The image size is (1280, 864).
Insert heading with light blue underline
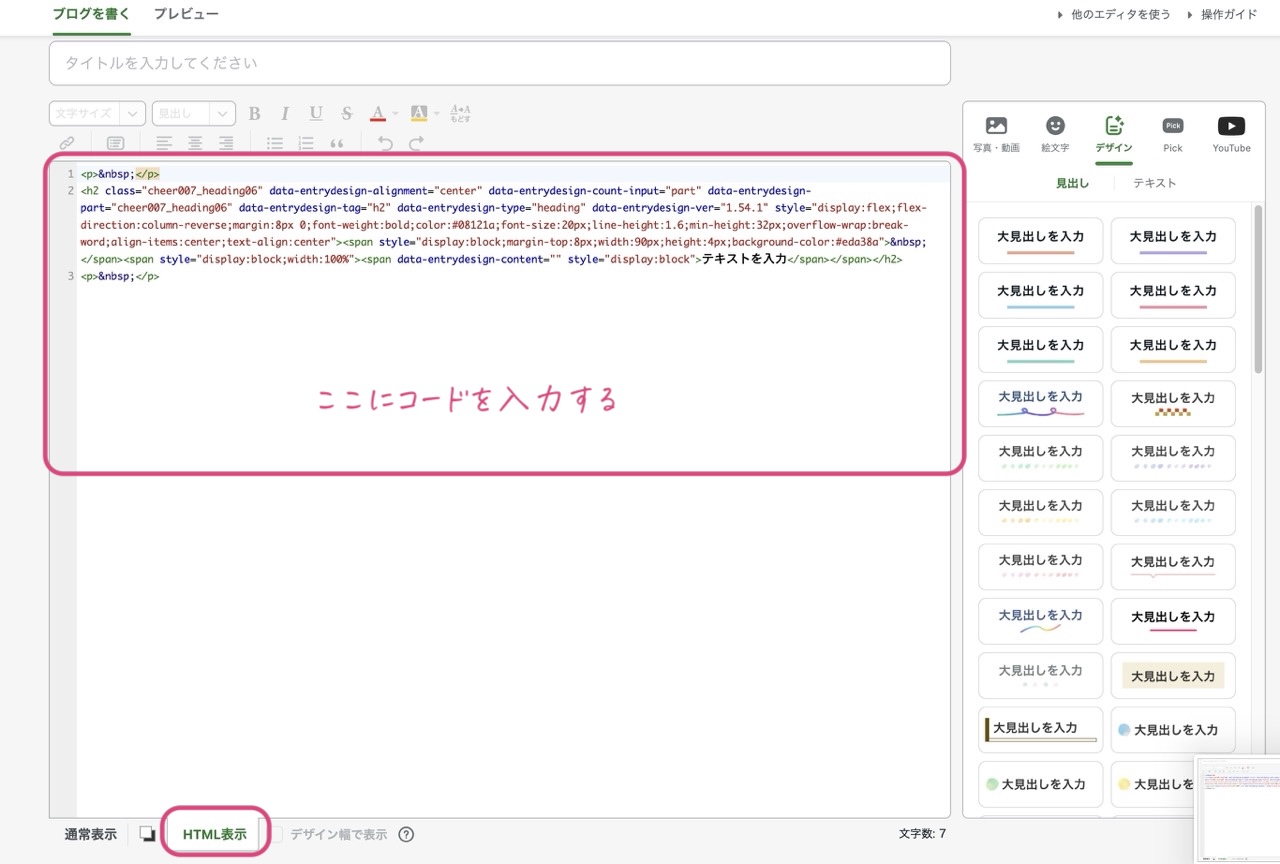[x=1040, y=295]
